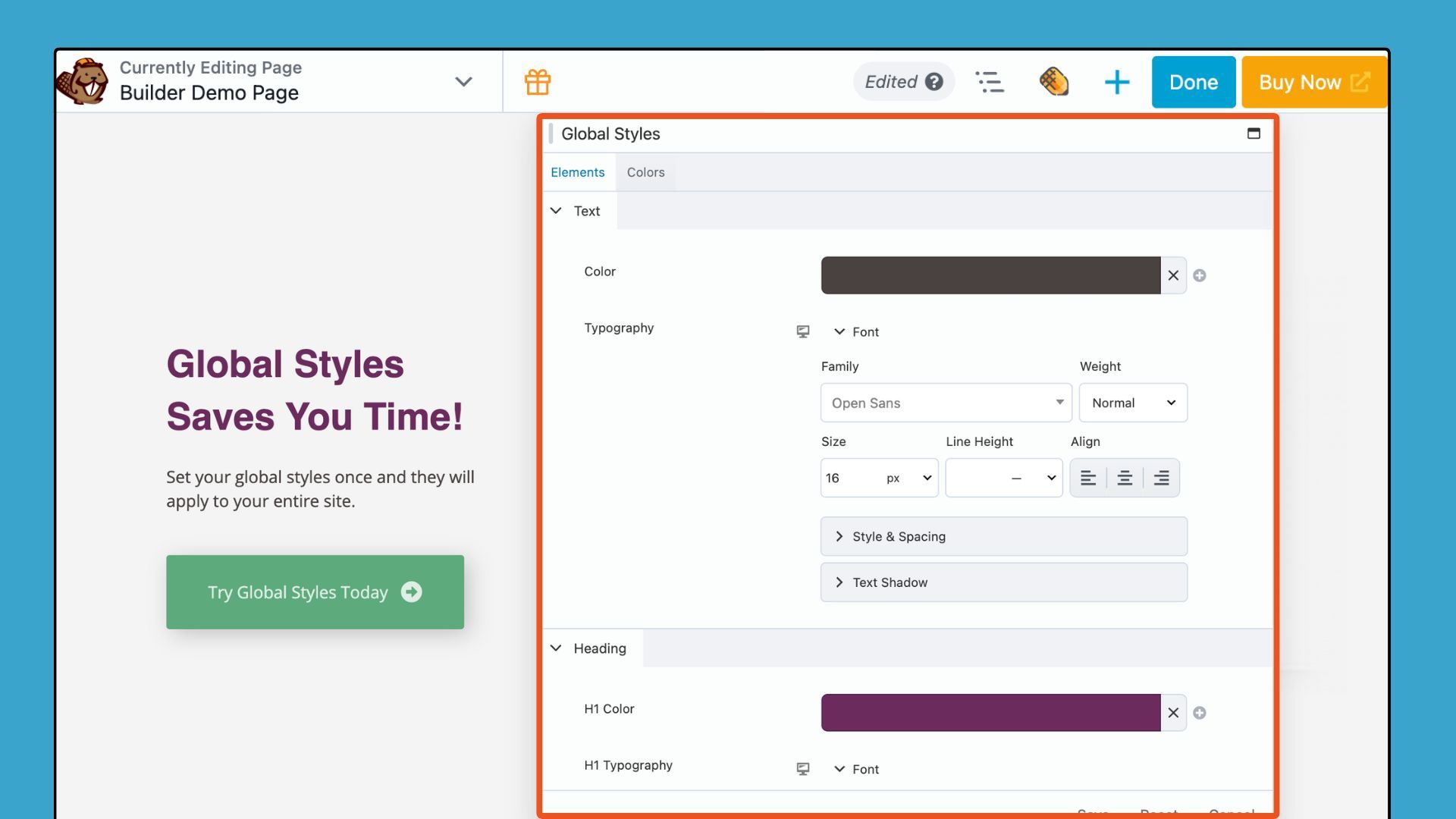The width and height of the screenshot is (1456, 819).
Task: Open the outline panel icon in toolbar
Action: click(x=990, y=82)
